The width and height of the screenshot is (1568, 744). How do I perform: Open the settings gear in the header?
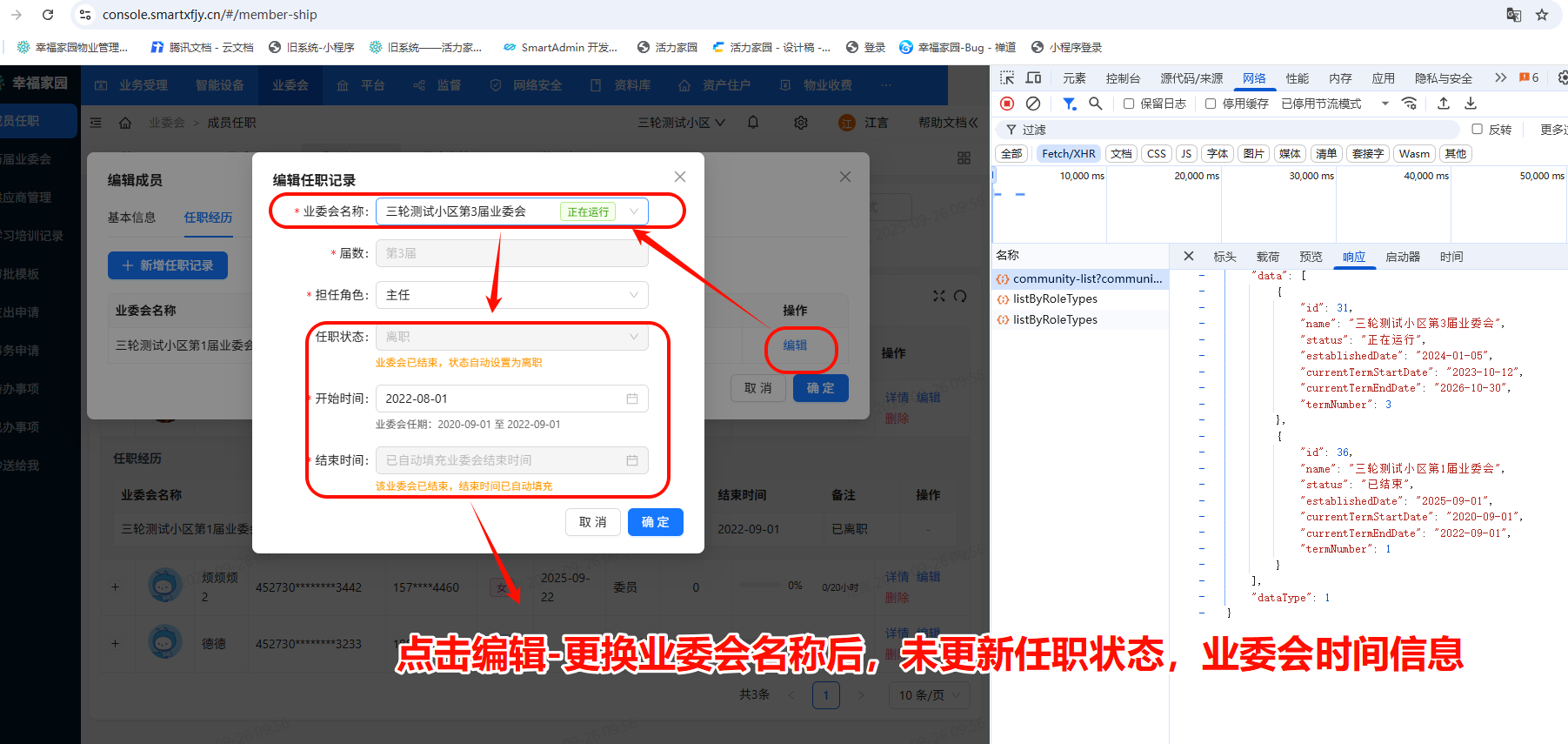coord(801,123)
